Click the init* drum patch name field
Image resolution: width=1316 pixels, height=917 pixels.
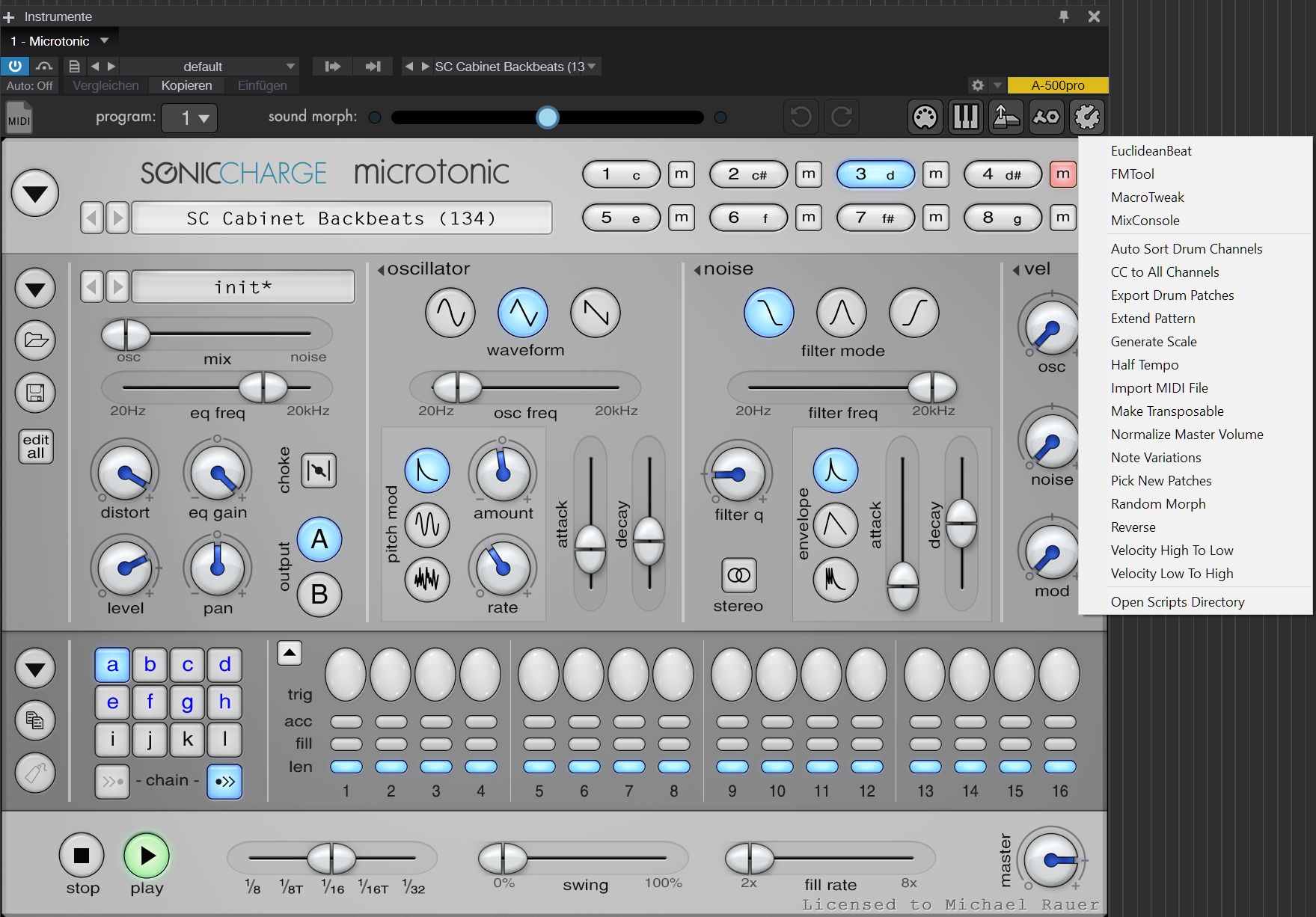(x=243, y=287)
